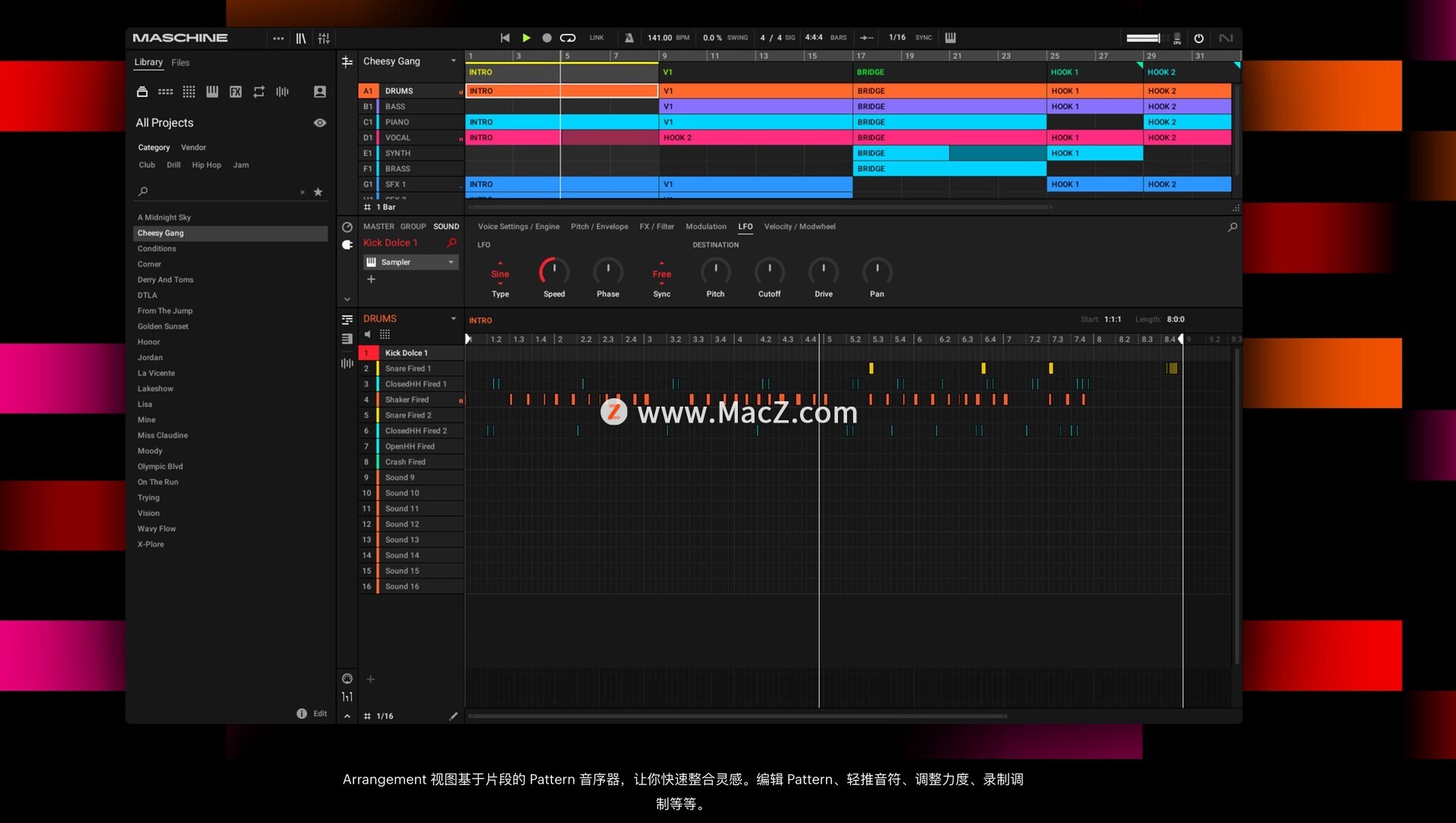Toggle the audio engine power button
Image resolution: width=1456 pixels, height=823 pixels.
pos(1199,38)
